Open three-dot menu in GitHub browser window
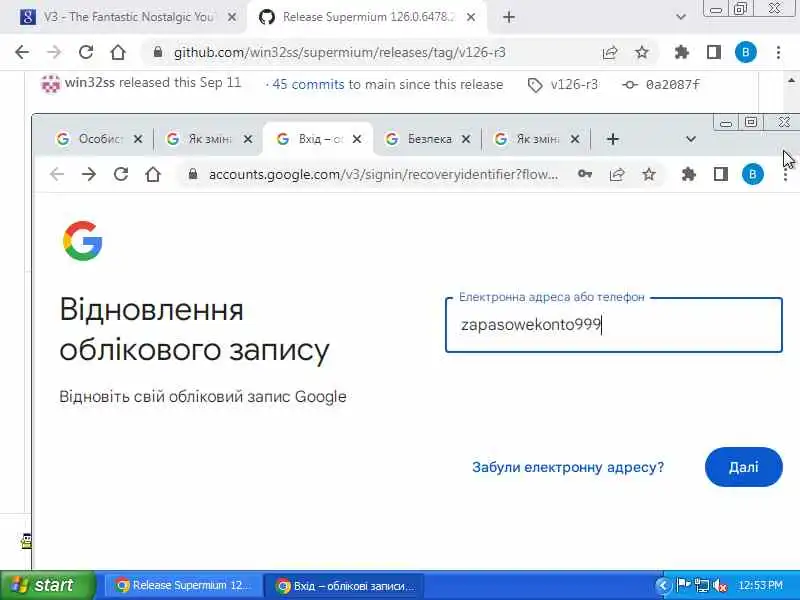Viewport: 800px width, 600px height. [778, 52]
